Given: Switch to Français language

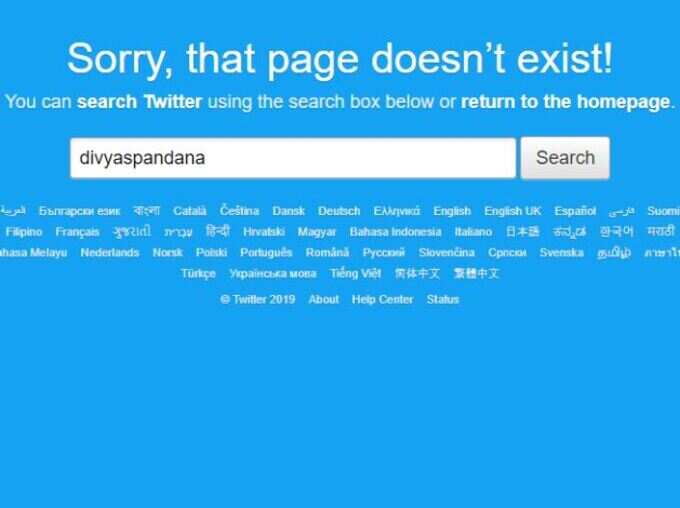Looking at the screenshot, I should (x=77, y=232).
